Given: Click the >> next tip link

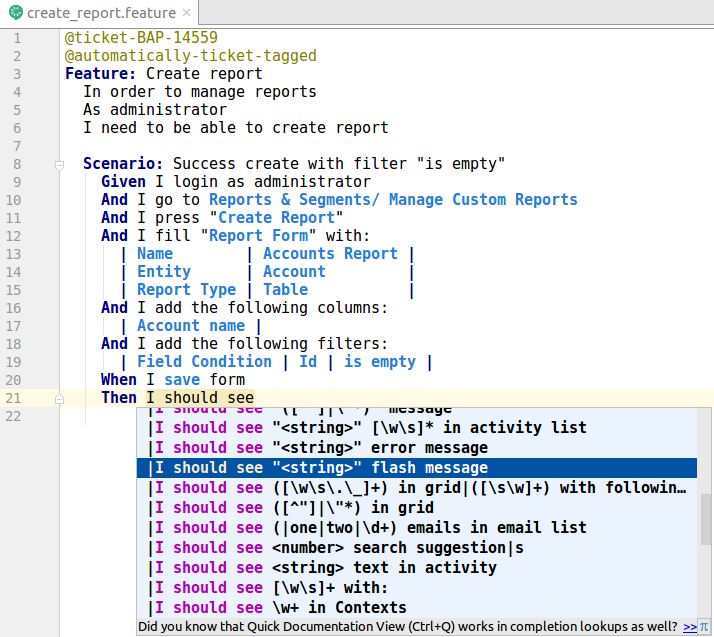Looking at the screenshot, I should [689, 627].
